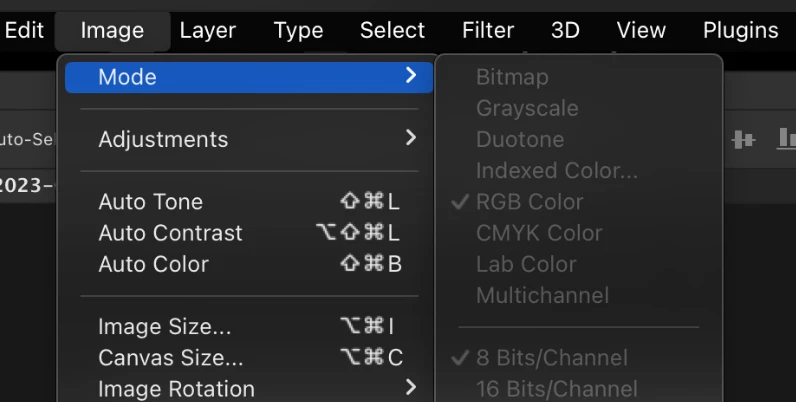
Task: Choose Auto Color command
Action: coord(249,264)
